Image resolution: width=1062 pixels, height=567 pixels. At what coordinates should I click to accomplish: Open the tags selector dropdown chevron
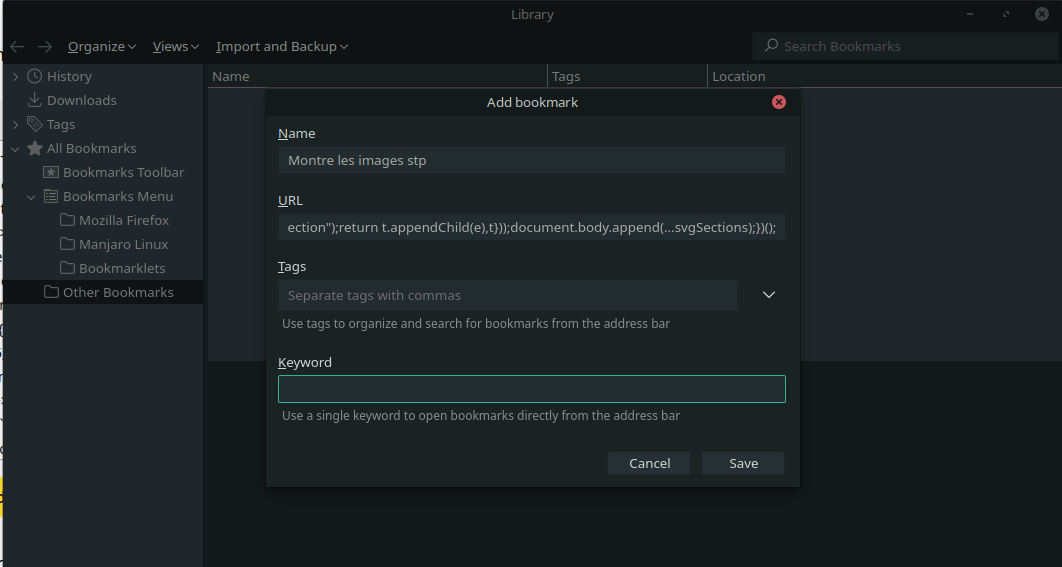click(769, 295)
